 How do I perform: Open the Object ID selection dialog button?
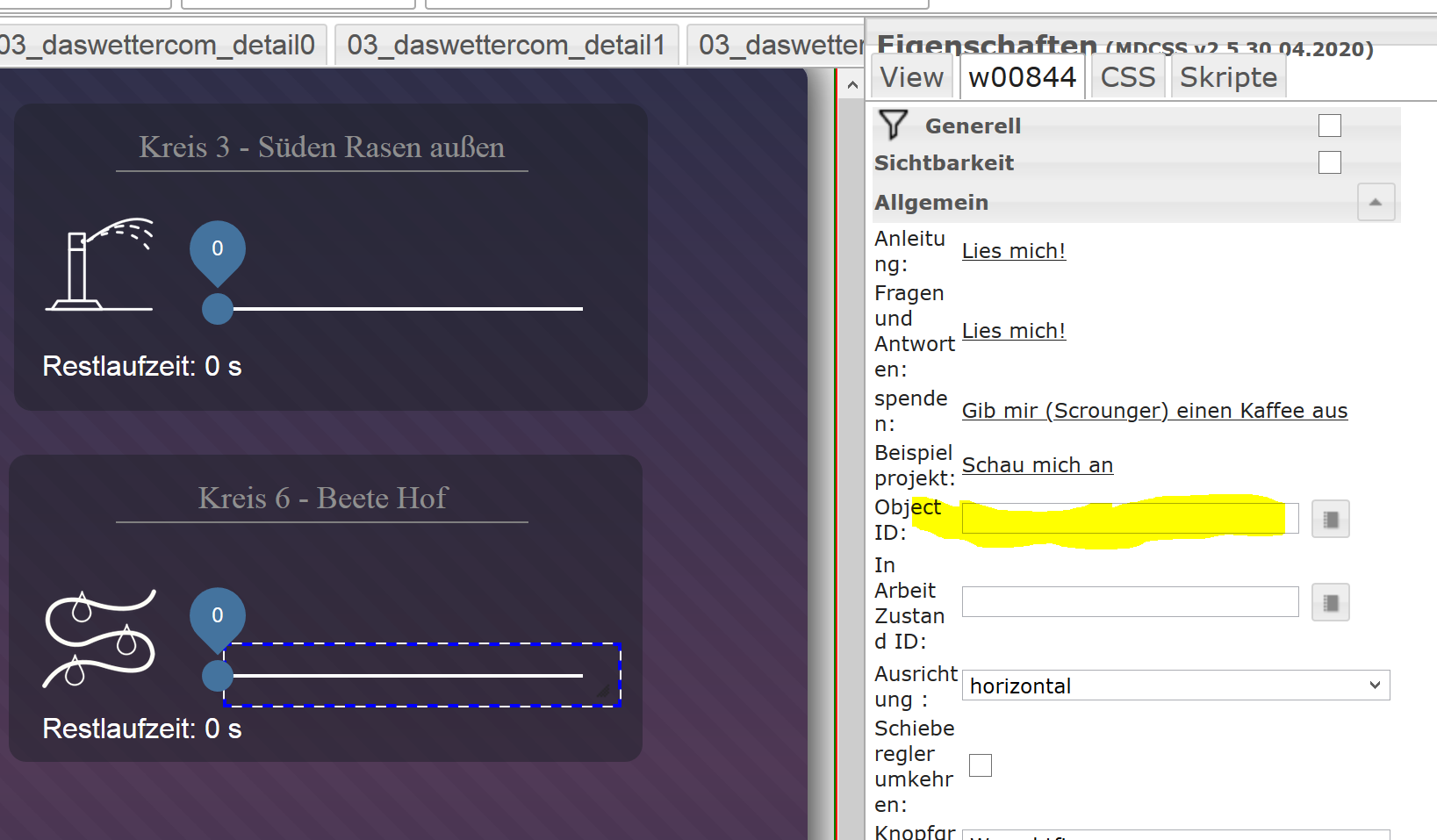tap(1330, 520)
